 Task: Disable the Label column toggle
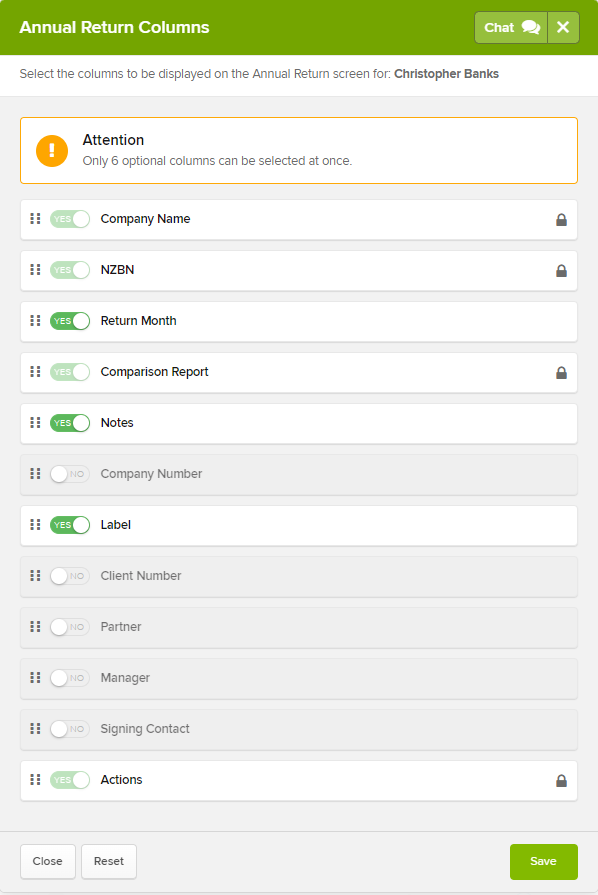70,525
